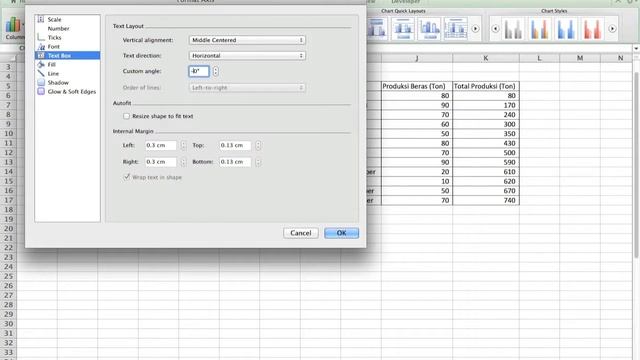Select the cell with value 430
The width and height of the screenshot is (640, 360).
[486, 143]
